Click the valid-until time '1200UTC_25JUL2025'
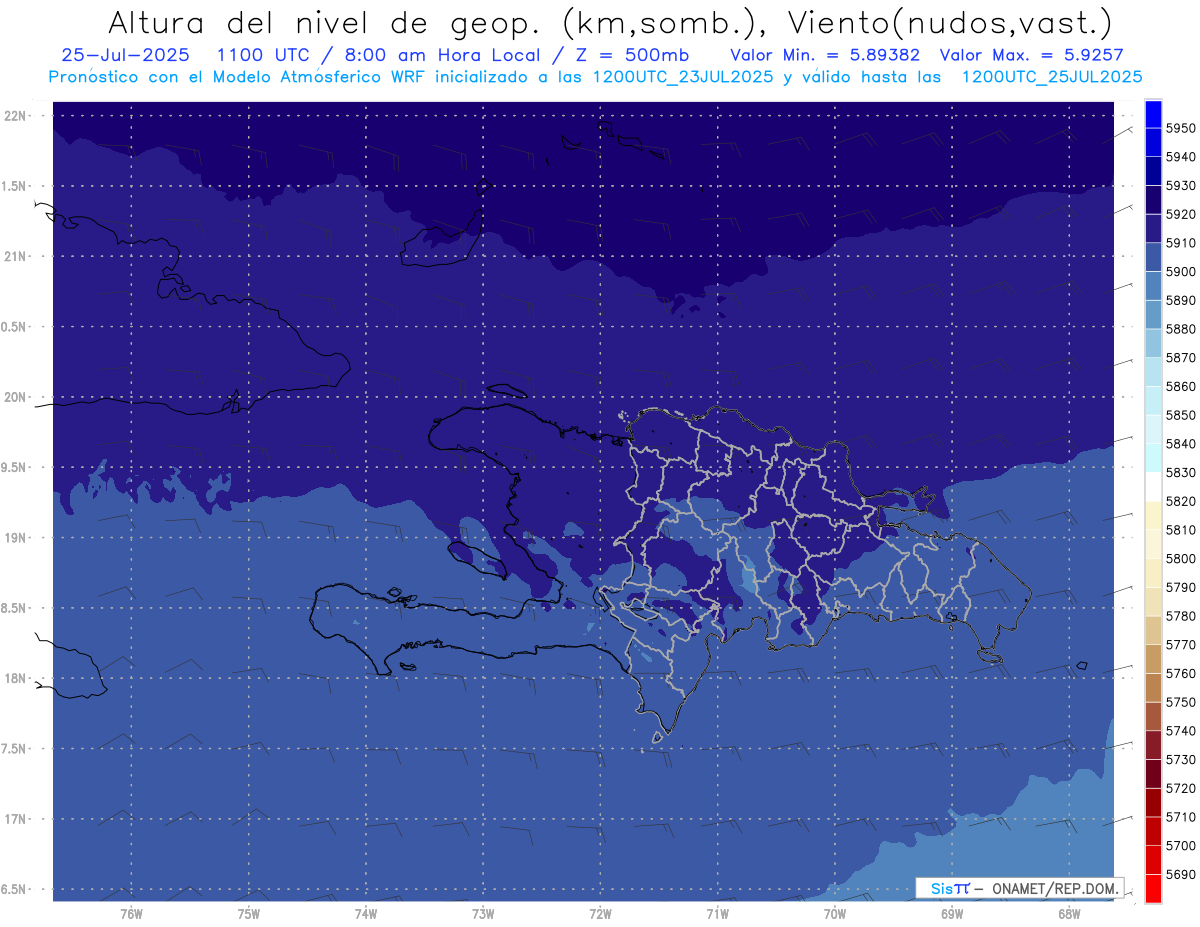The height and width of the screenshot is (927, 1200). (1051, 77)
